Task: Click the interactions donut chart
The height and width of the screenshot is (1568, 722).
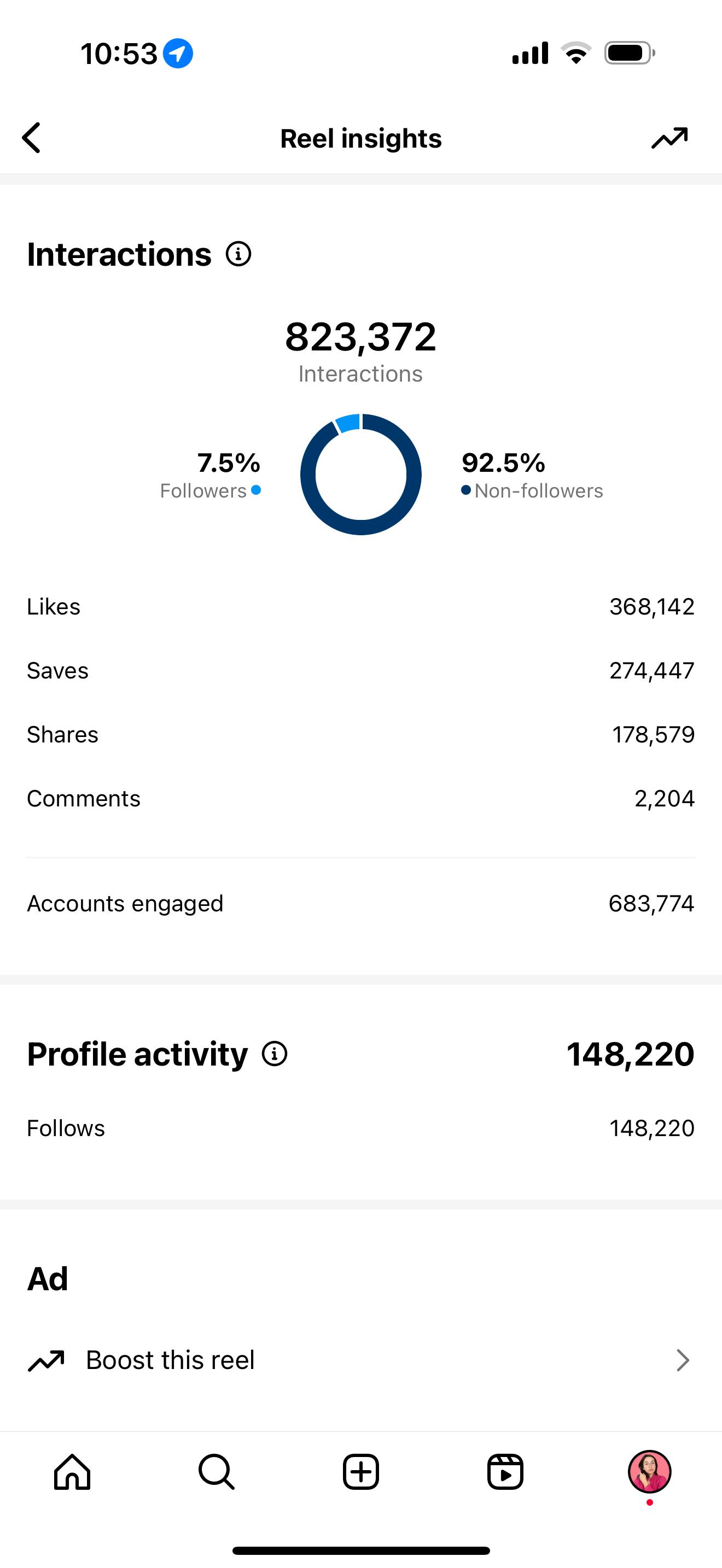Action: pos(361,474)
